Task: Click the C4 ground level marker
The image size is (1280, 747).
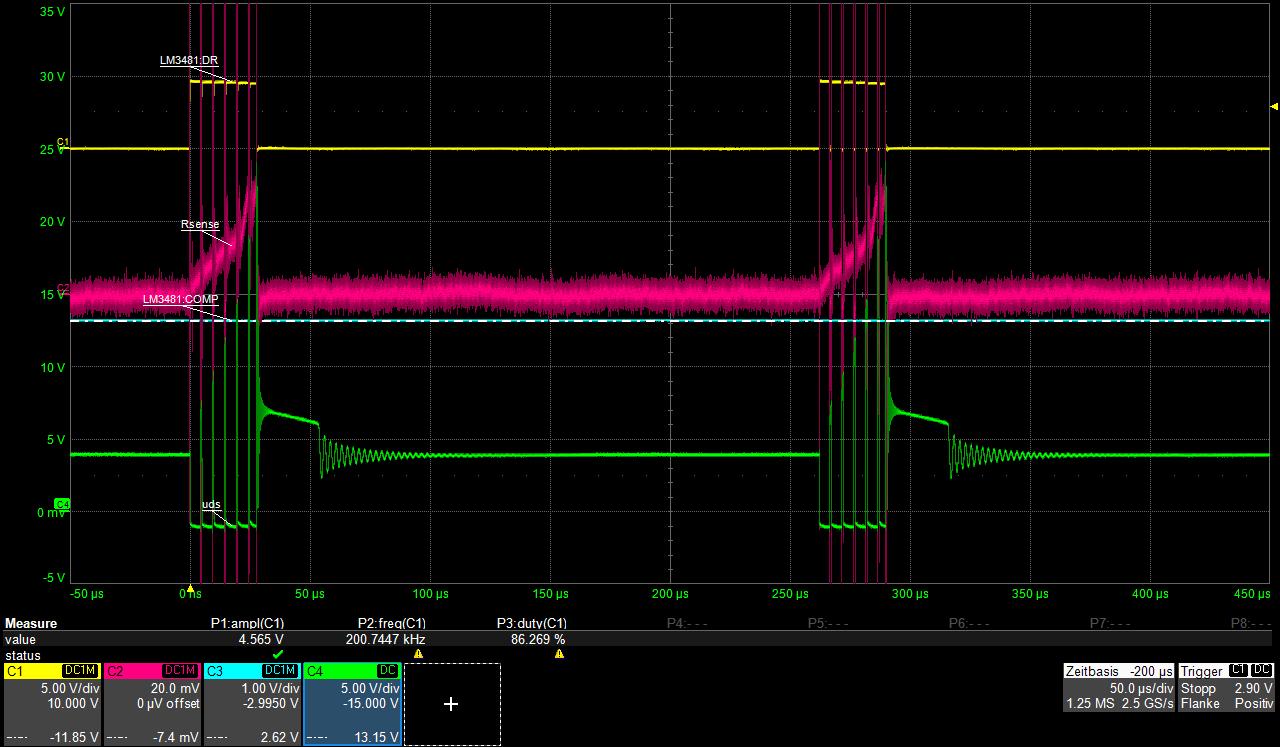Action: click(62, 504)
